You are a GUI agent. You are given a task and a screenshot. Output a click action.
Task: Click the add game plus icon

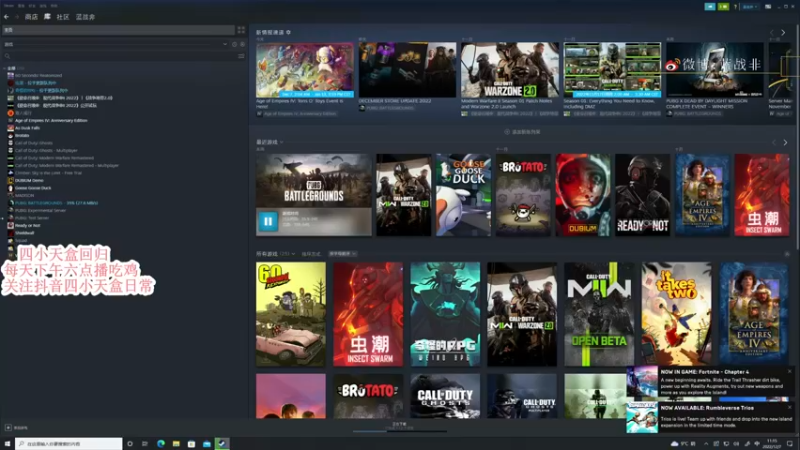(8, 428)
